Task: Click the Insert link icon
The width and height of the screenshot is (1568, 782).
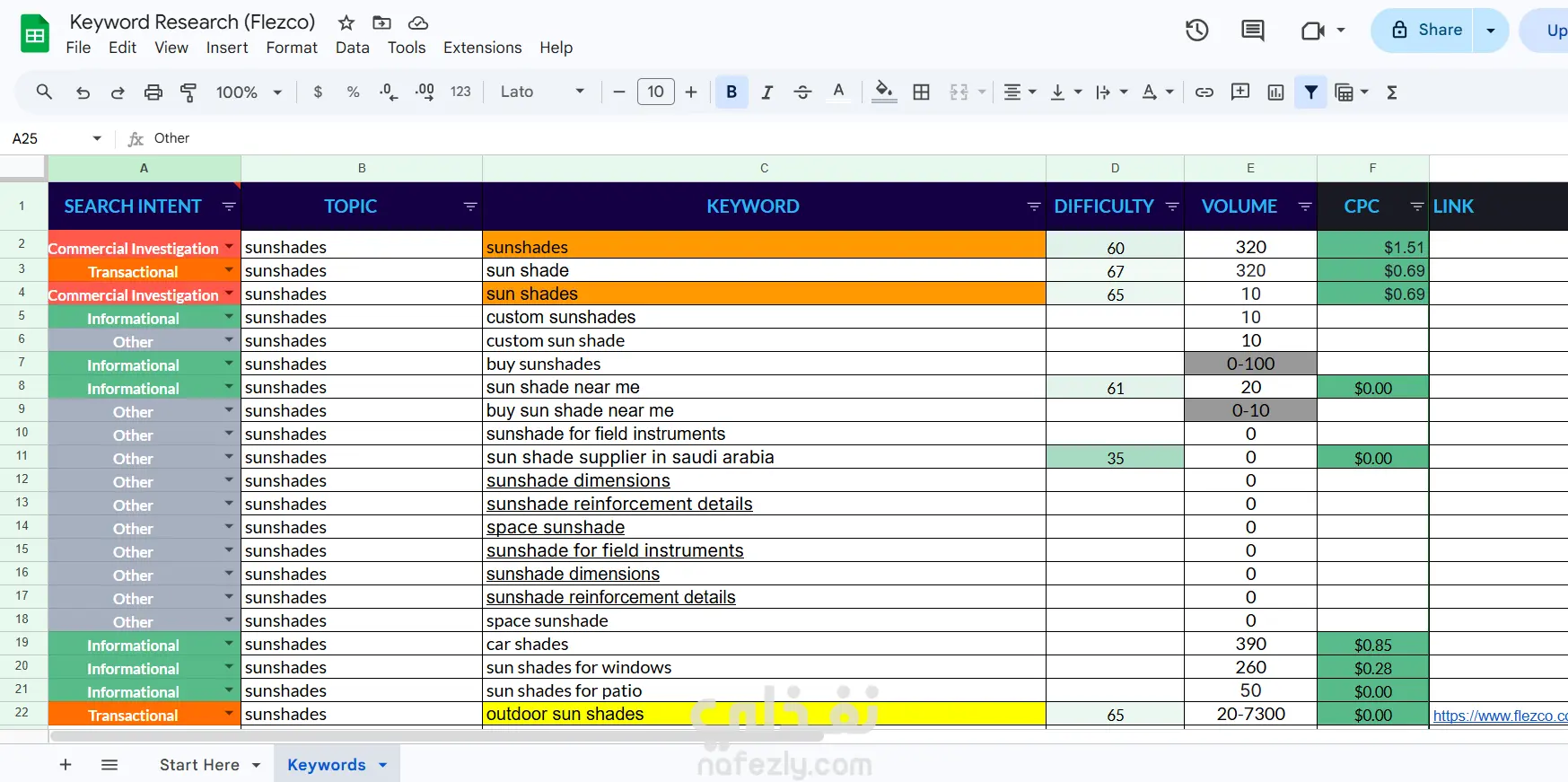Action: click(x=1204, y=92)
